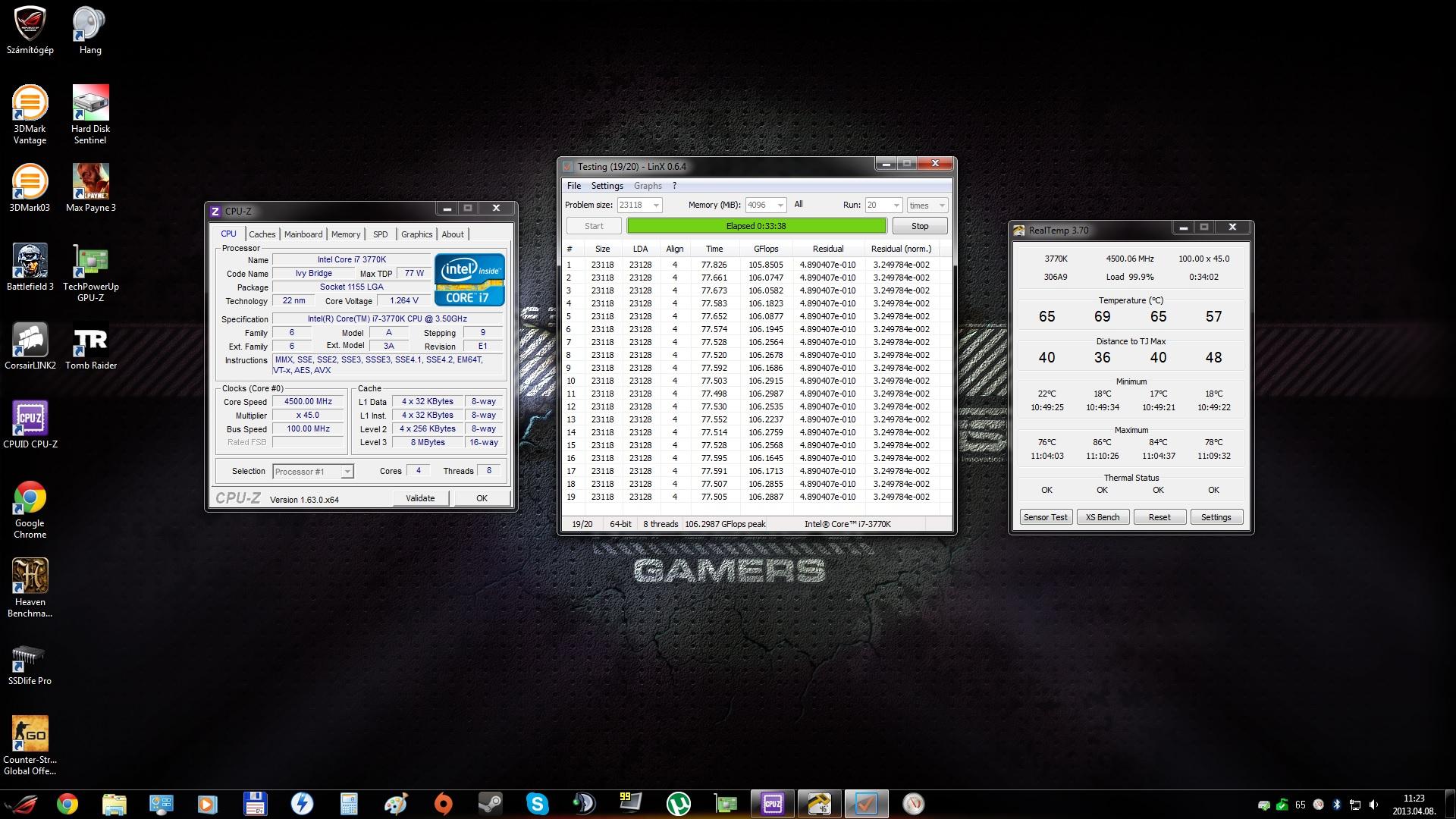Switch to CPU-Z Mainboard tab
1456x819 pixels.
pos(303,234)
